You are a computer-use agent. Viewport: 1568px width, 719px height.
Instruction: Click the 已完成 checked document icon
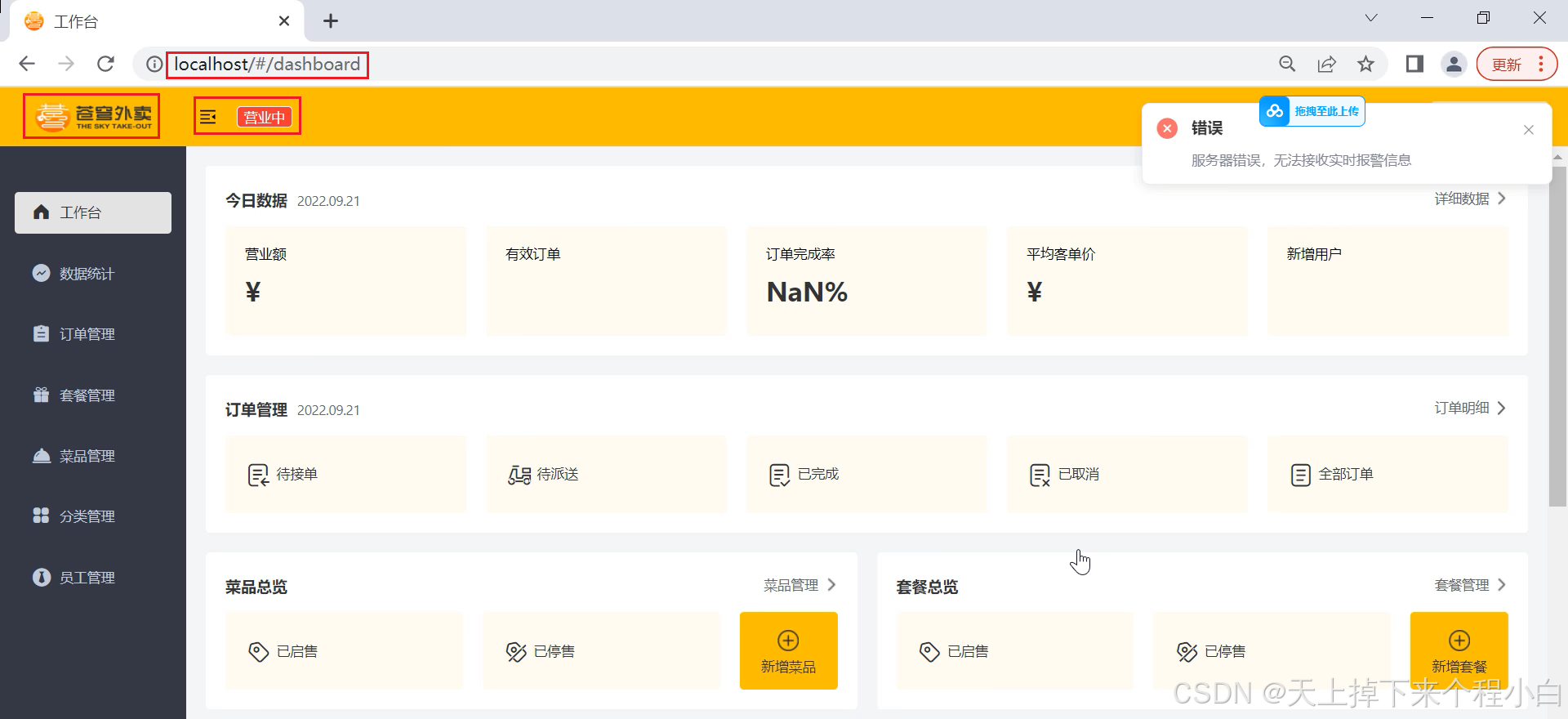point(779,475)
